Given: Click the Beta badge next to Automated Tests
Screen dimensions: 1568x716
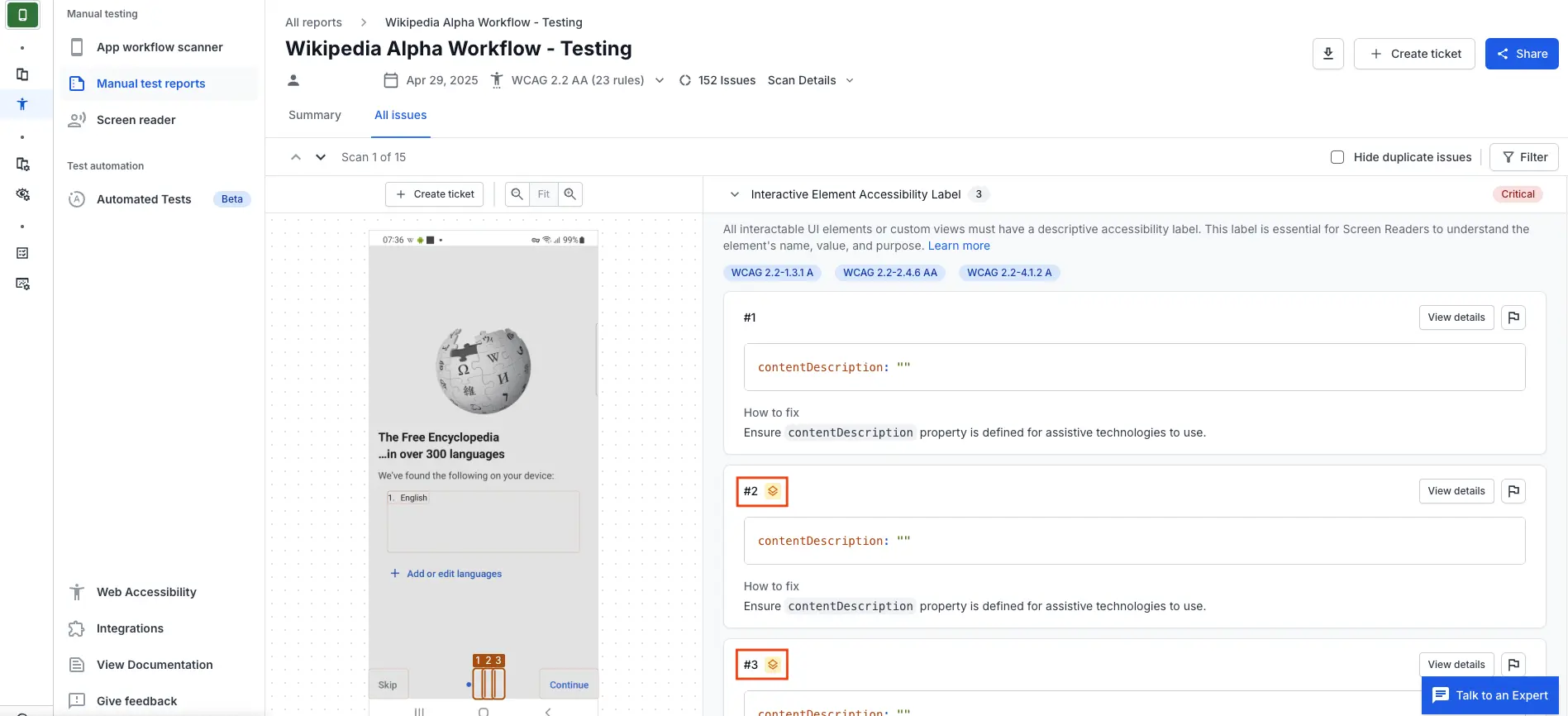Looking at the screenshot, I should [232, 199].
